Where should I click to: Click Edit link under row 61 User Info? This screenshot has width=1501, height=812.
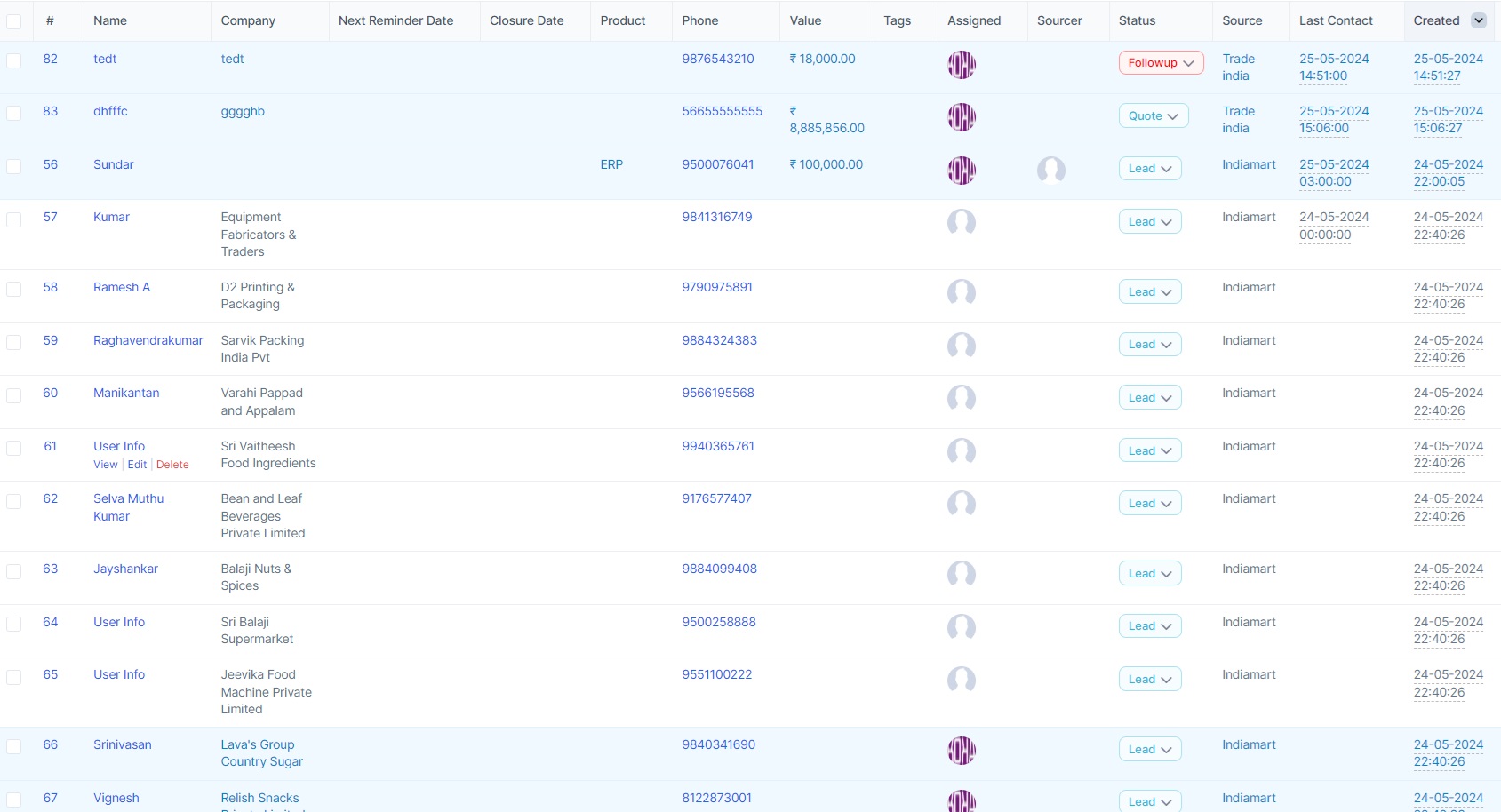137,465
